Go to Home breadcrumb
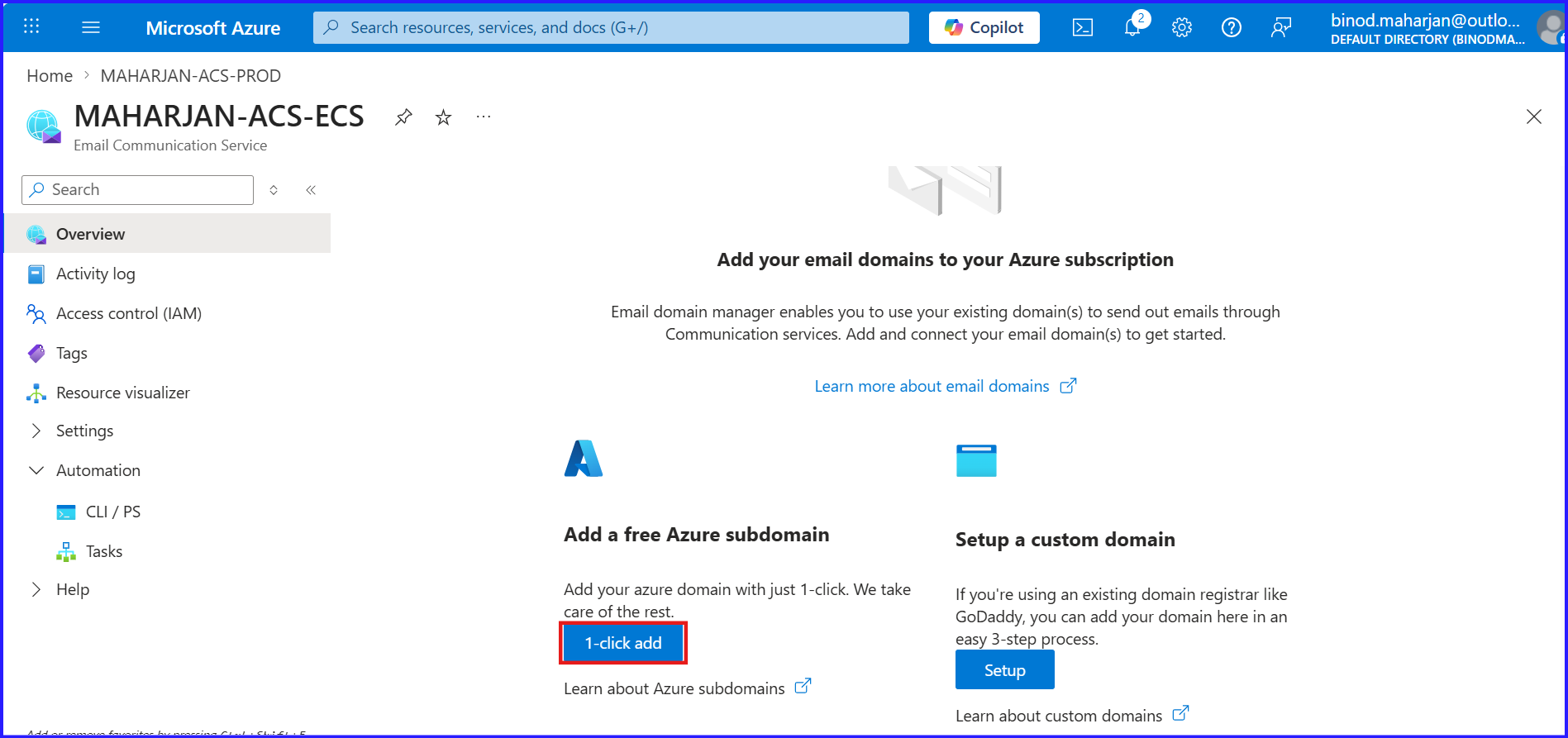This screenshot has height=738, width=1568. click(50, 76)
